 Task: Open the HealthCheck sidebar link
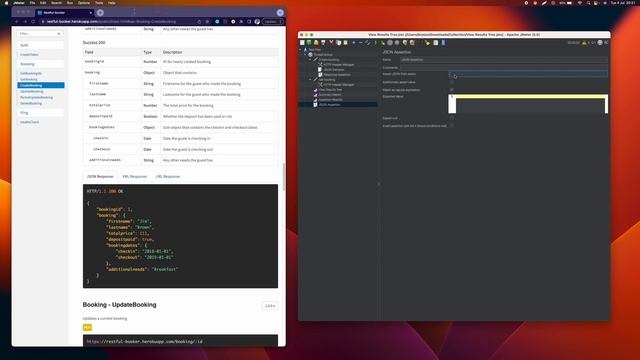29,122
